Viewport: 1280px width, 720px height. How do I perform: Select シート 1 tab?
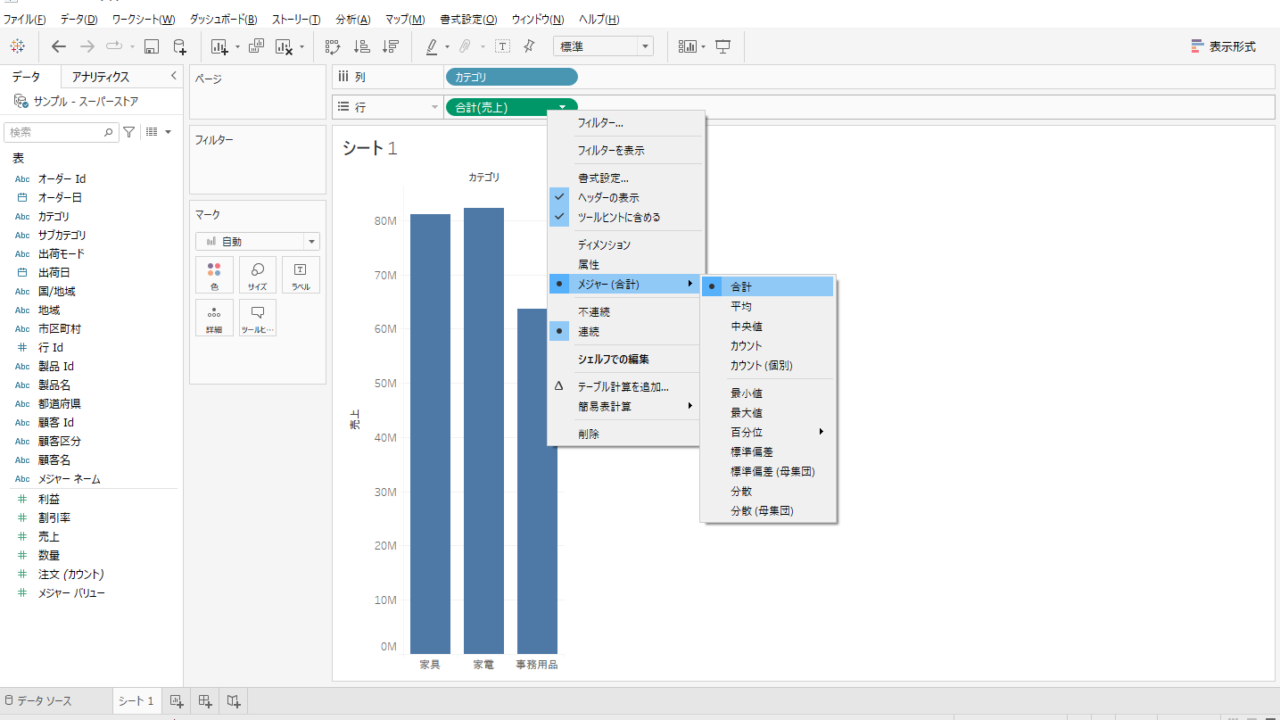tap(136, 701)
